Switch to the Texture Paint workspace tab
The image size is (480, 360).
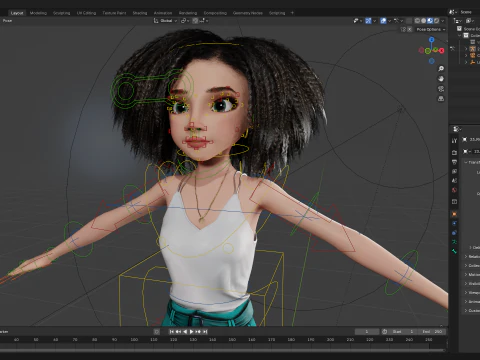(x=114, y=13)
